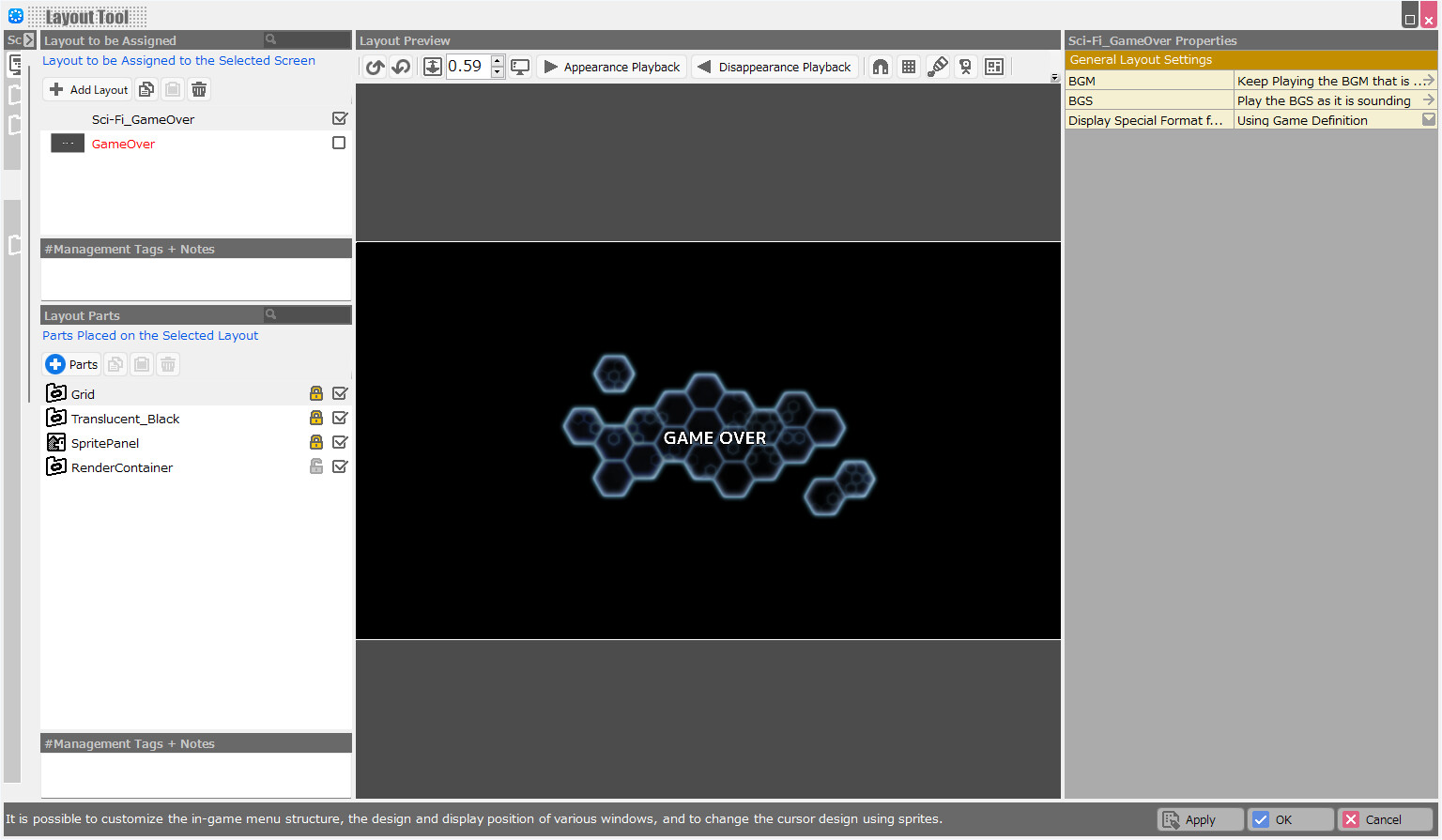Click the duplicate icon beside Add Layout

146,88
